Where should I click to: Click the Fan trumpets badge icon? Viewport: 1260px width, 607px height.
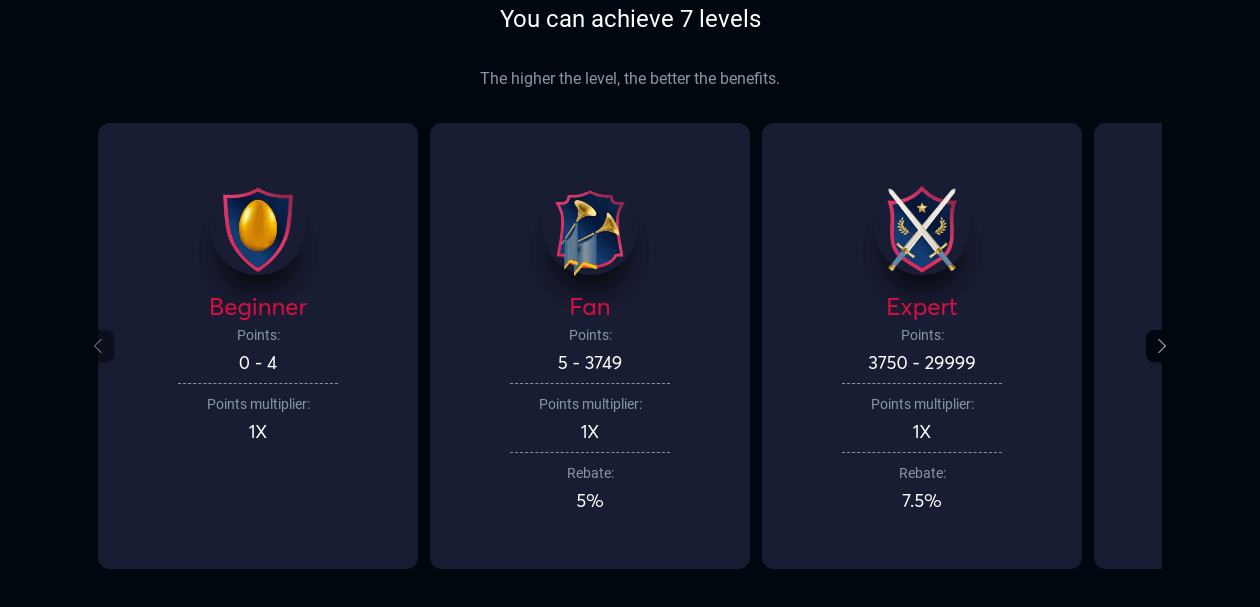pyautogui.click(x=590, y=230)
